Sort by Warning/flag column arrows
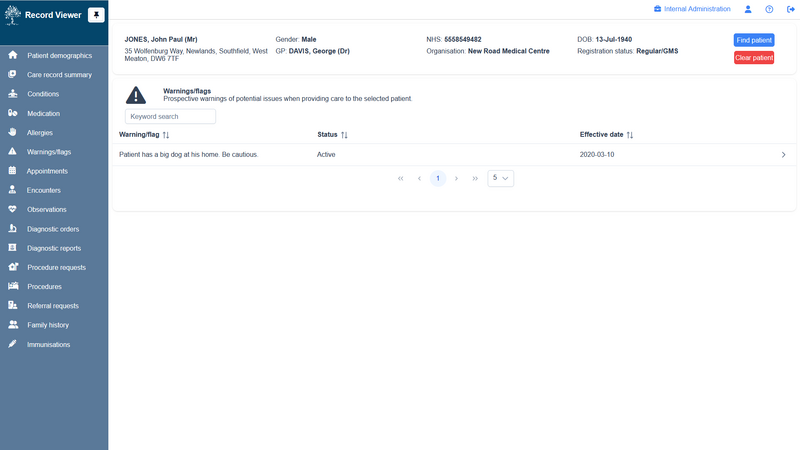This screenshot has height=450, width=800. pos(166,135)
